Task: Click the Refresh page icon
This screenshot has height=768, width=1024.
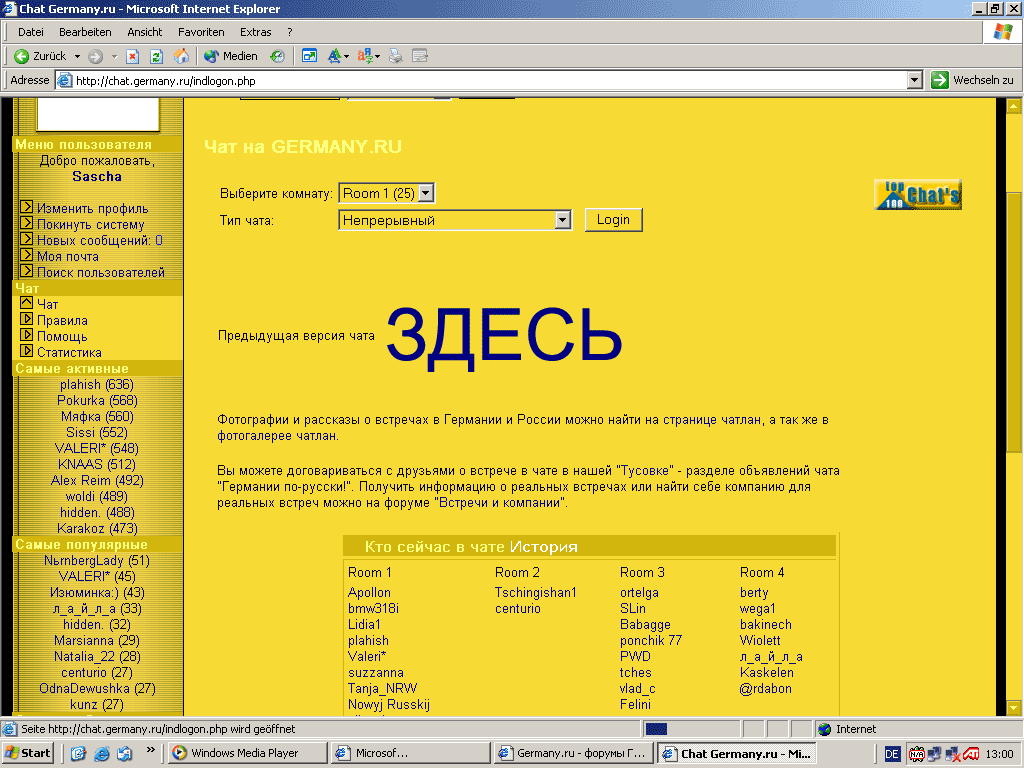Action: click(x=156, y=56)
